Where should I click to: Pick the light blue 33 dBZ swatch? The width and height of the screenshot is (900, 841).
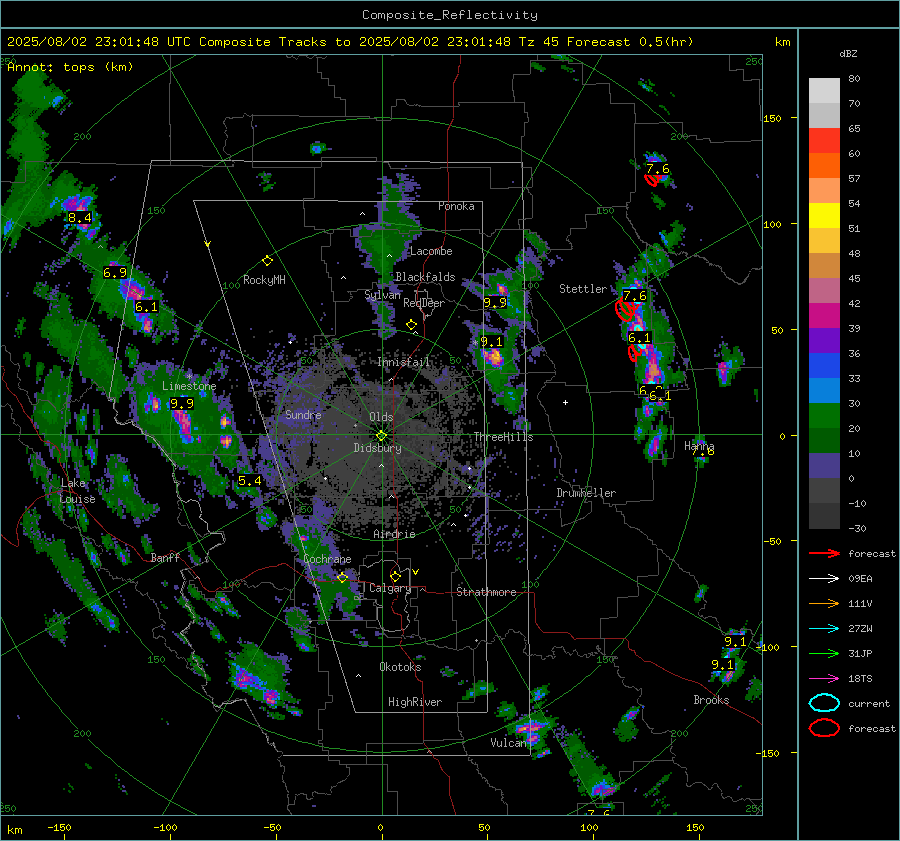(x=824, y=390)
